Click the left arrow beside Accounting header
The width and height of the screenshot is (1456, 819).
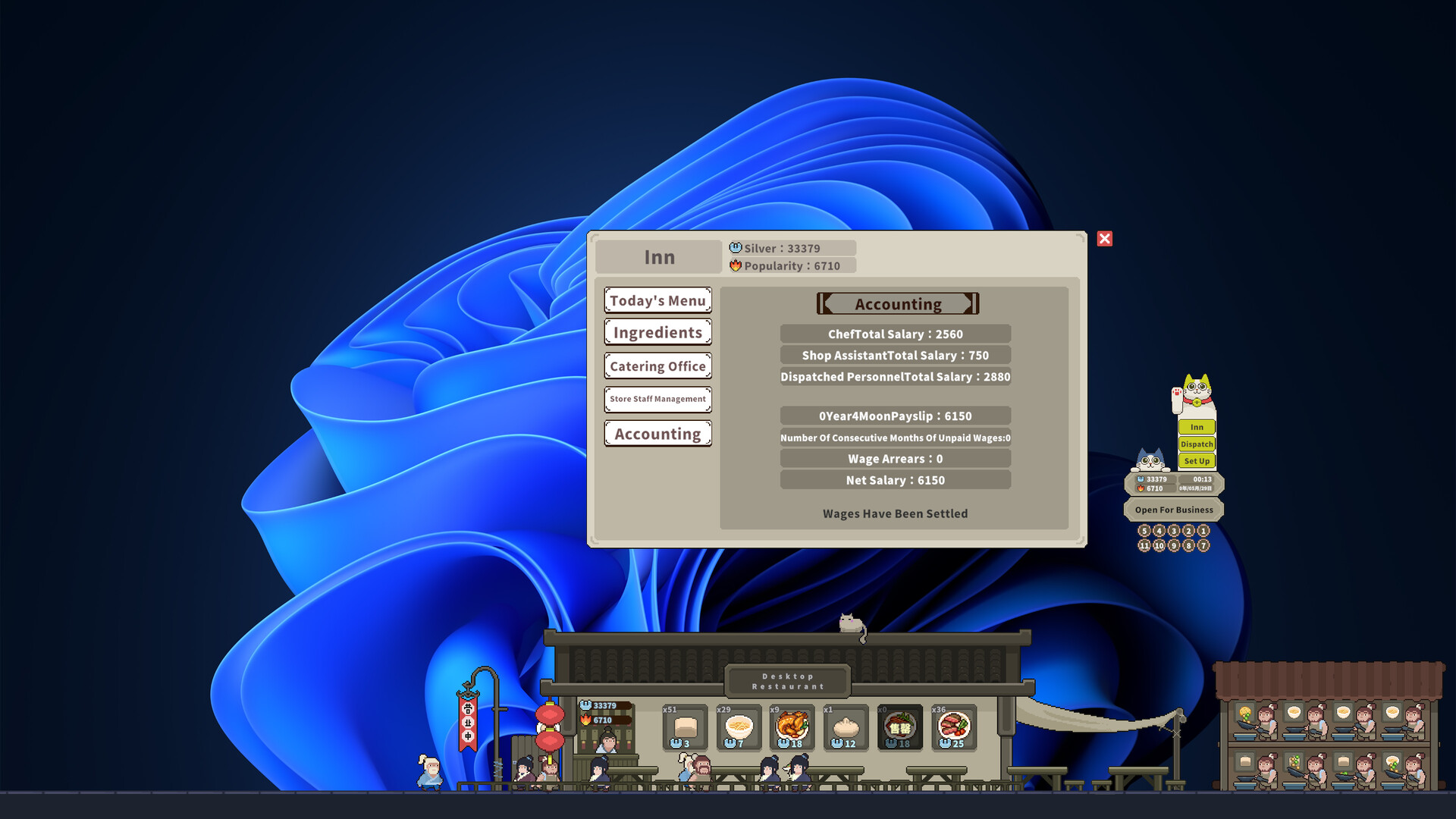click(827, 303)
